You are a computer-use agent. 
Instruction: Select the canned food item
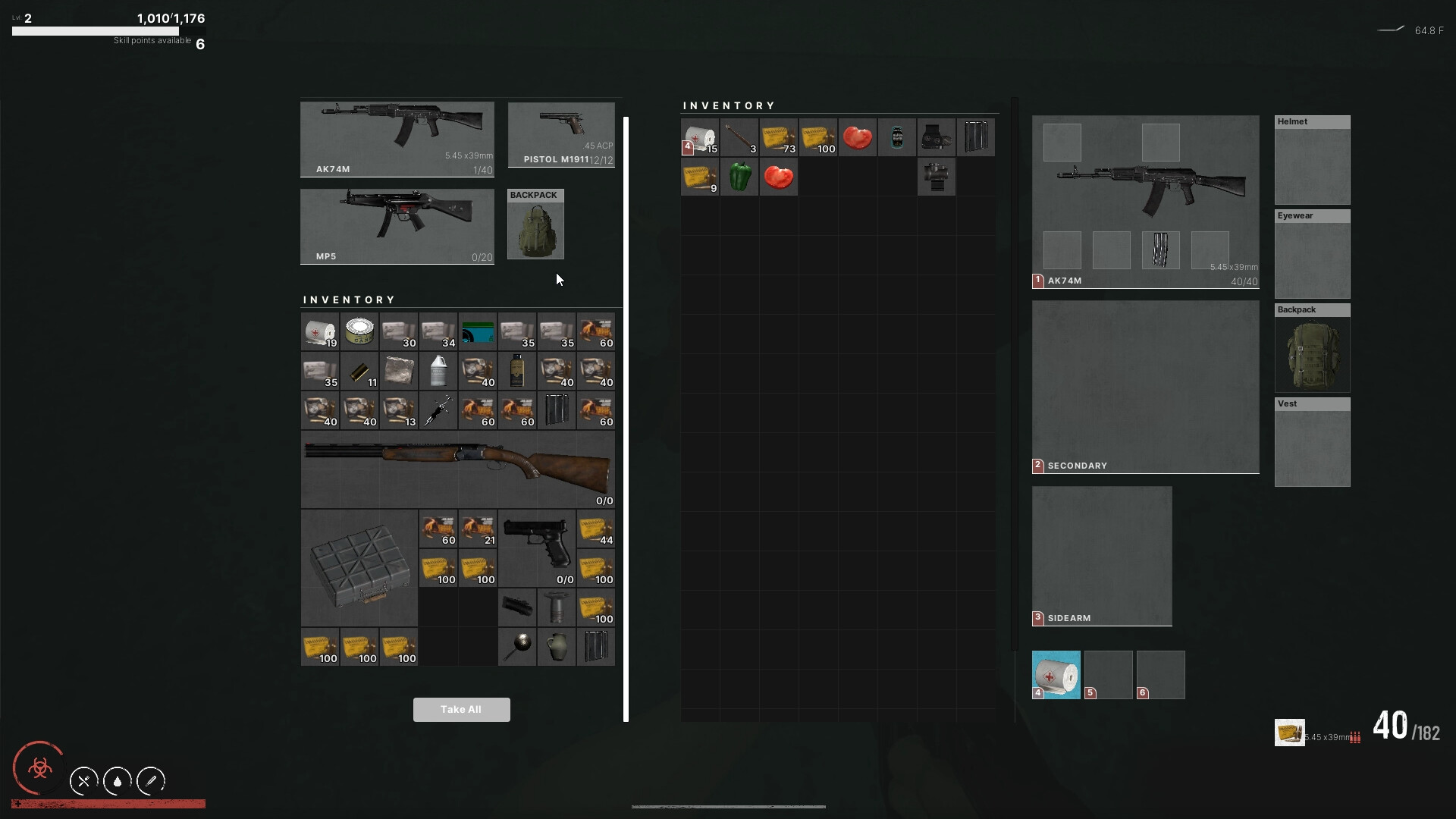(359, 332)
